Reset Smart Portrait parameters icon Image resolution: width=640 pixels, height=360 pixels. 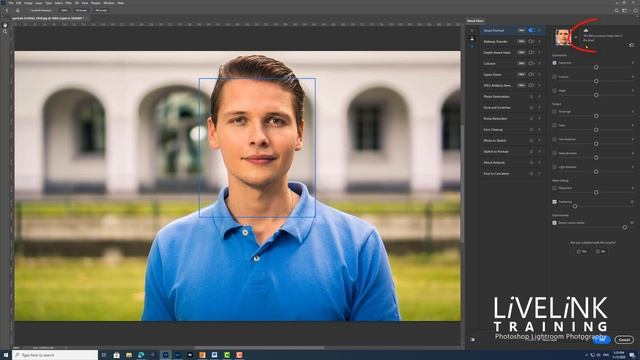point(631,45)
